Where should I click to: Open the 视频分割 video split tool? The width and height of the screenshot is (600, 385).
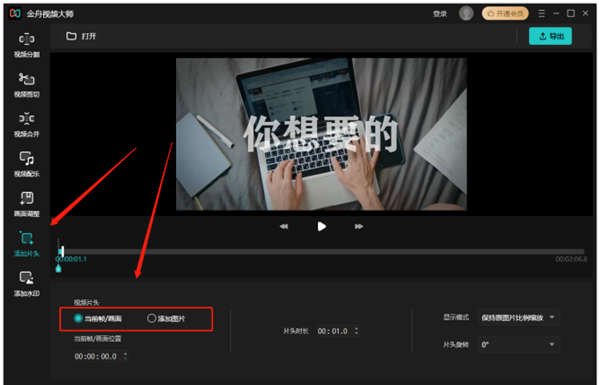[x=27, y=45]
